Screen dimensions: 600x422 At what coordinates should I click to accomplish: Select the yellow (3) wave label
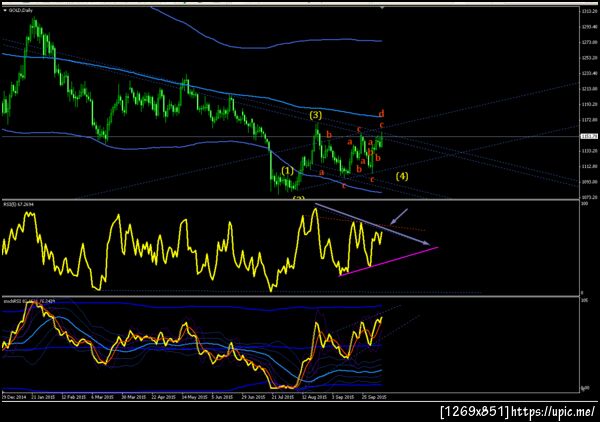pyautogui.click(x=316, y=115)
